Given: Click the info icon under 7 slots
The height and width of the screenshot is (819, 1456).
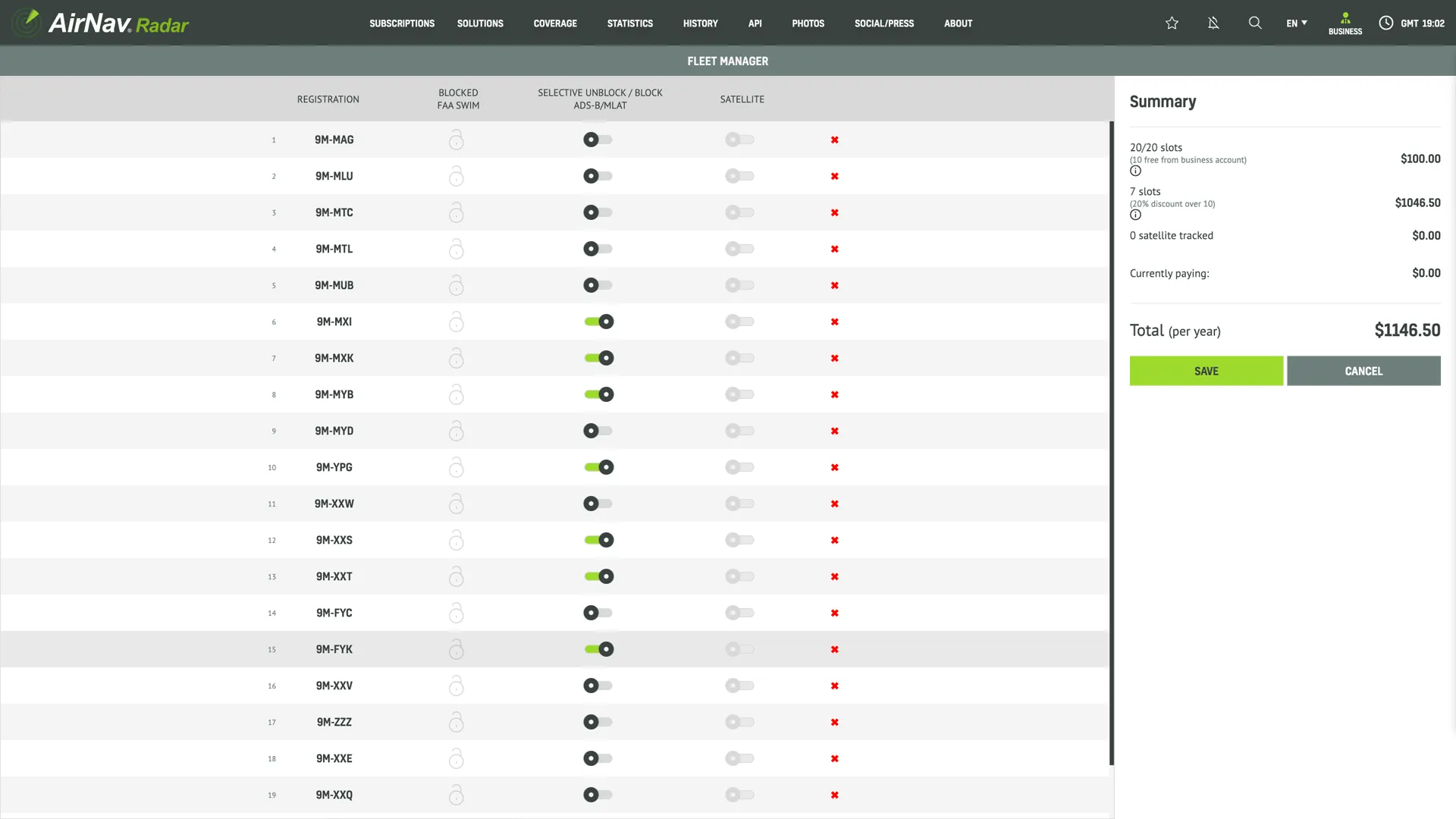Looking at the screenshot, I should [1135, 215].
